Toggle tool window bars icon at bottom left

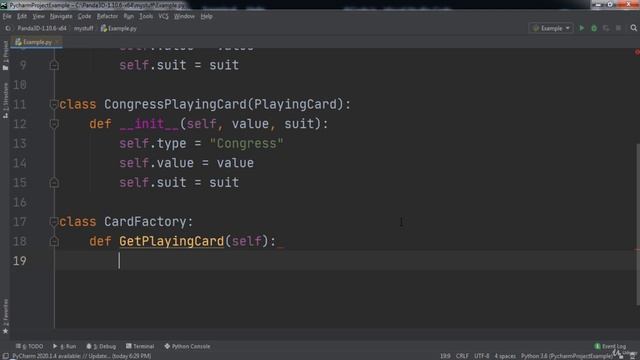point(6,356)
